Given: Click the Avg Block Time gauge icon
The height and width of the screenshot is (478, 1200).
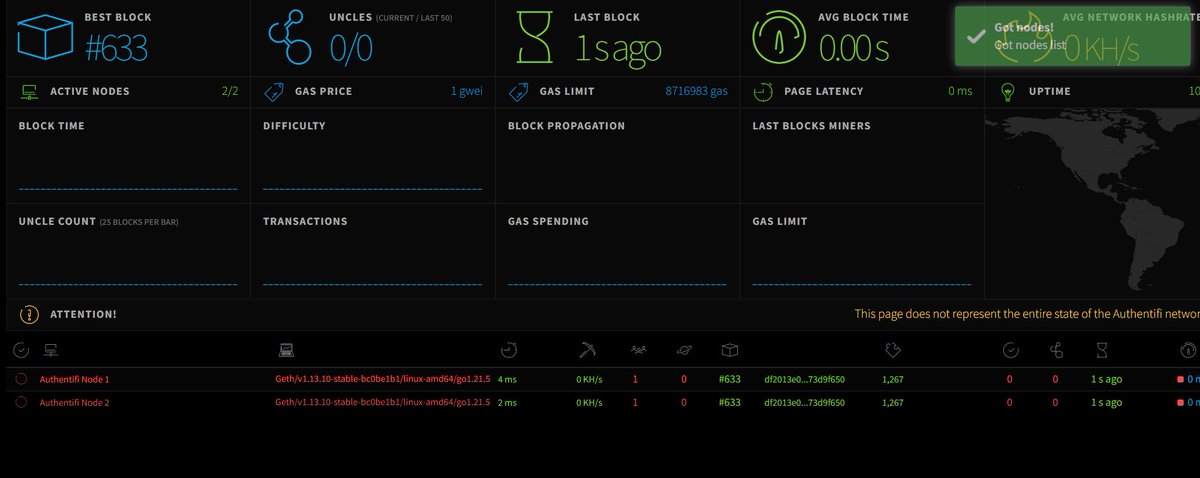Looking at the screenshot, I should click(x=778, y=37).
